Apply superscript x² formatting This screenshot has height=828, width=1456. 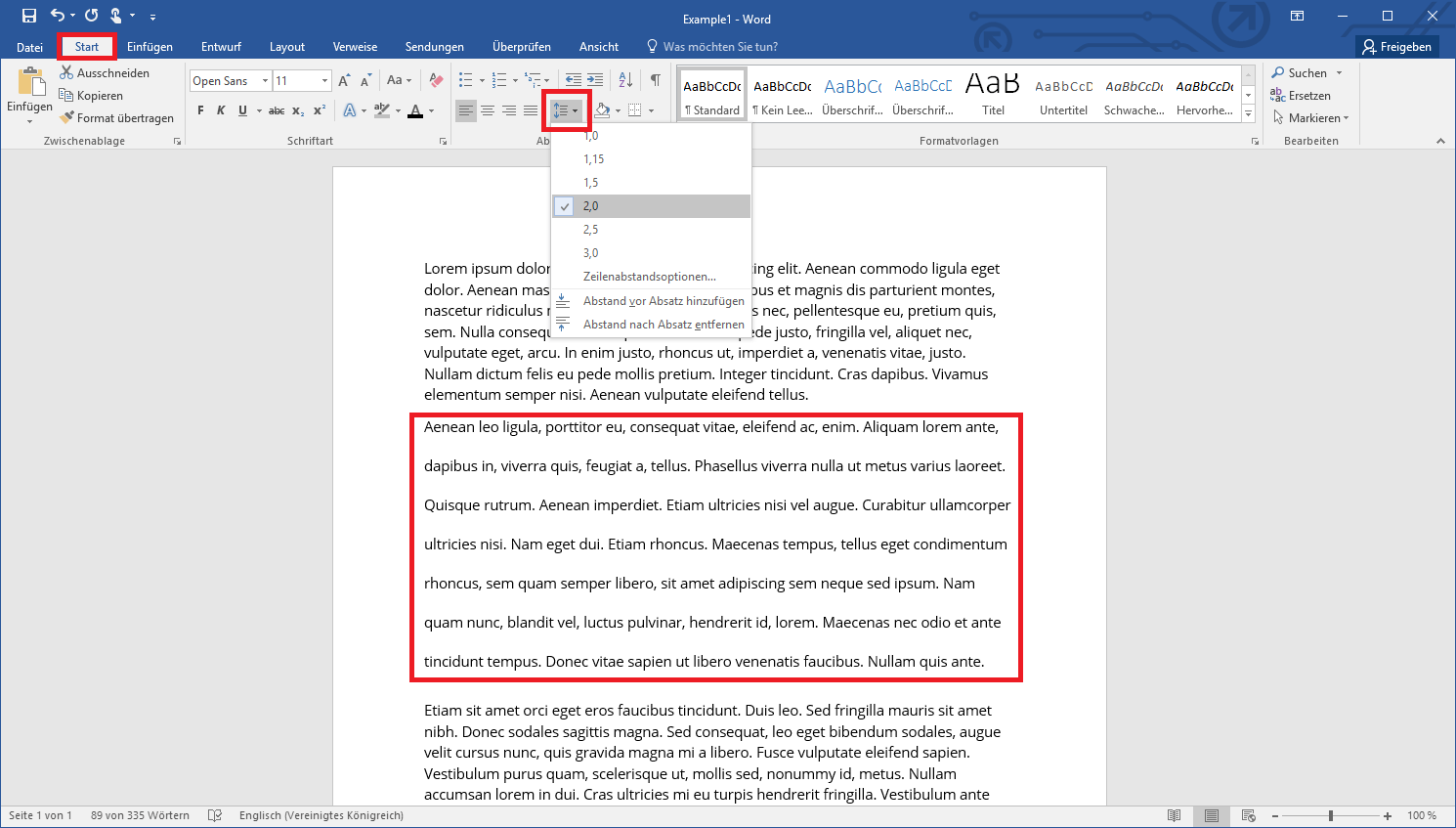pos(320,111)
